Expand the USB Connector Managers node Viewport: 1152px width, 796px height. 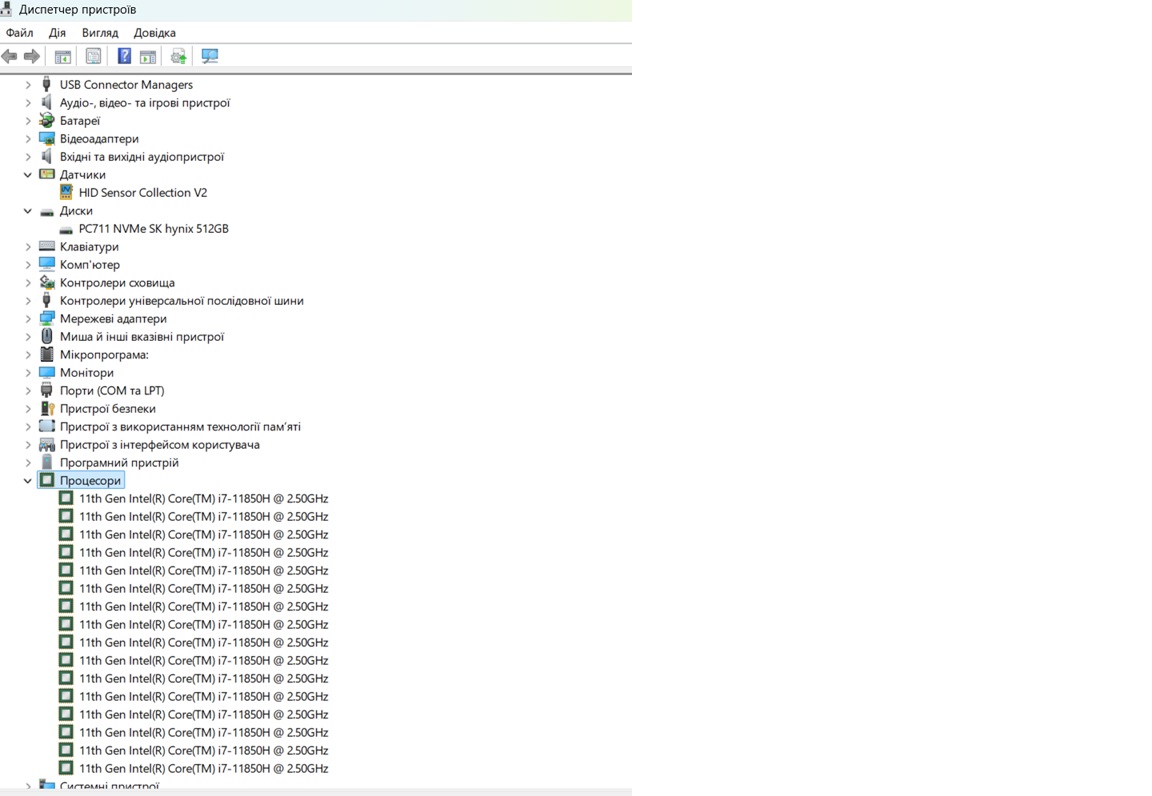(x=28, y=85)
